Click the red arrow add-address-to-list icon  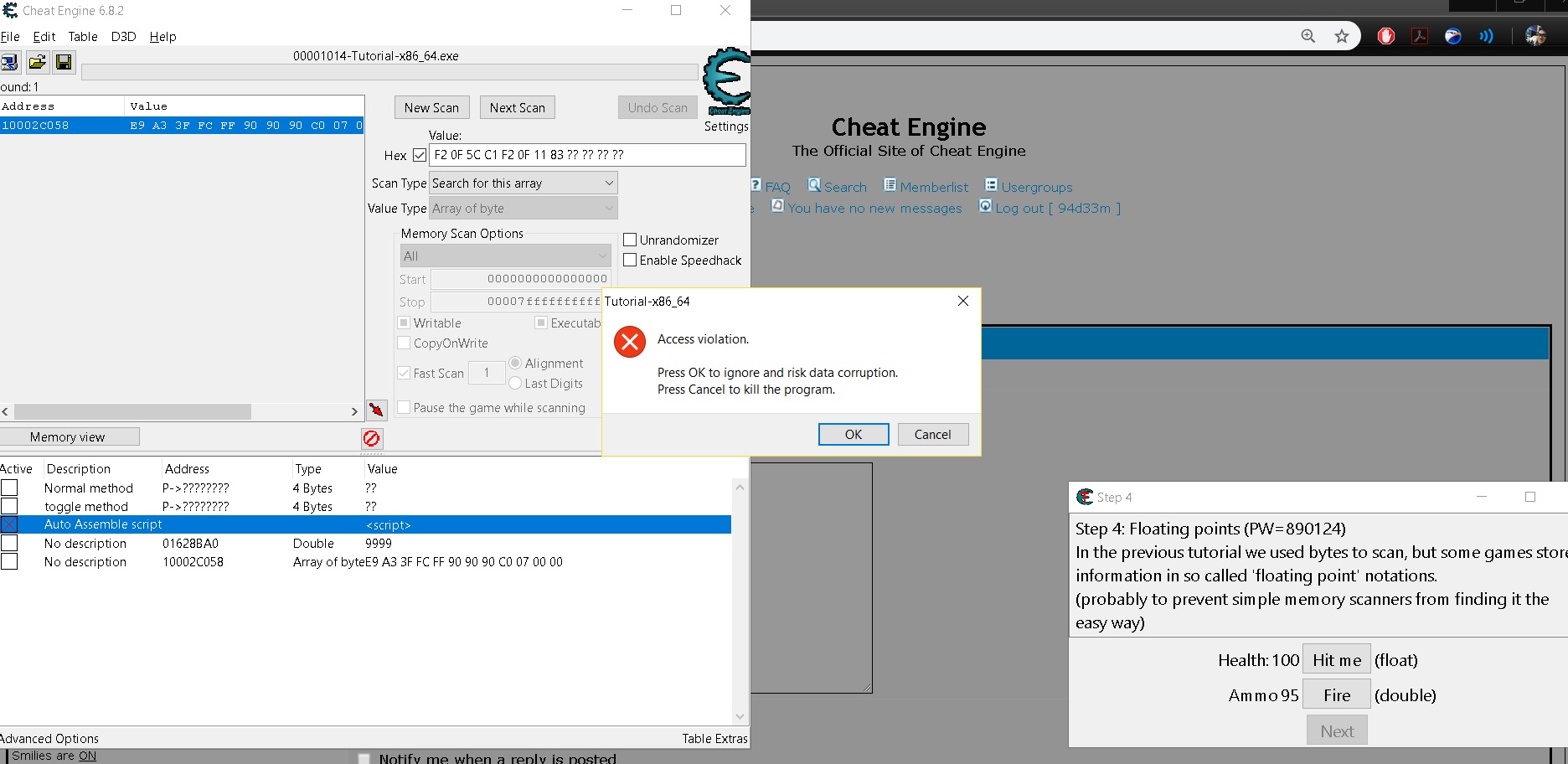point(377,410)
